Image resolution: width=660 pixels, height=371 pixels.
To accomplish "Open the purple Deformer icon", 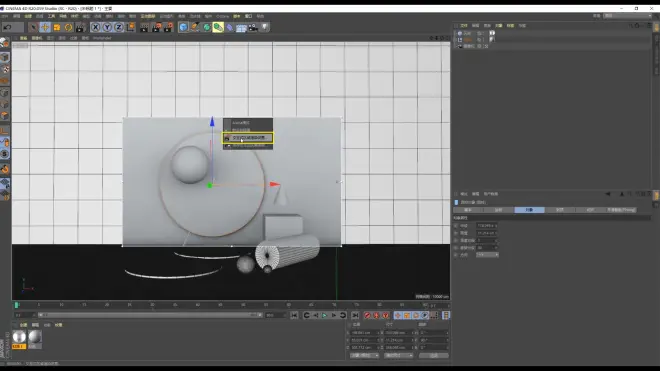I will pyautogui.click(x=230, y=27).
